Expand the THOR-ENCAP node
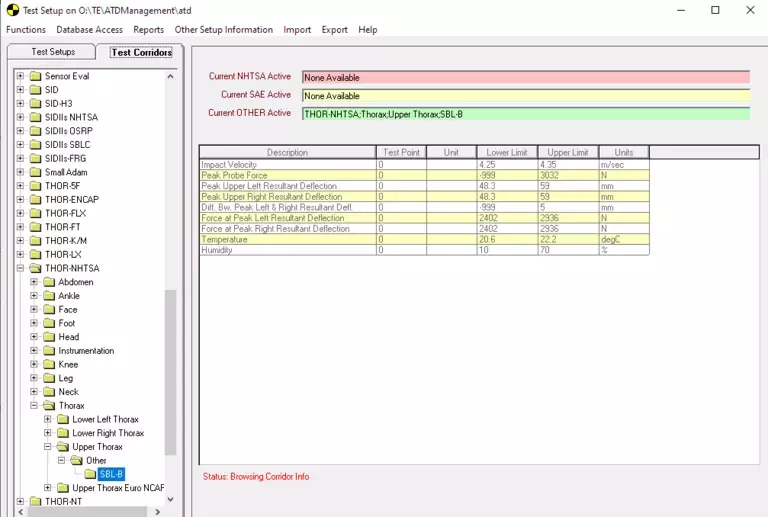Image resolution: width=768 pixels, height=517 pixels. pos(20,199)
